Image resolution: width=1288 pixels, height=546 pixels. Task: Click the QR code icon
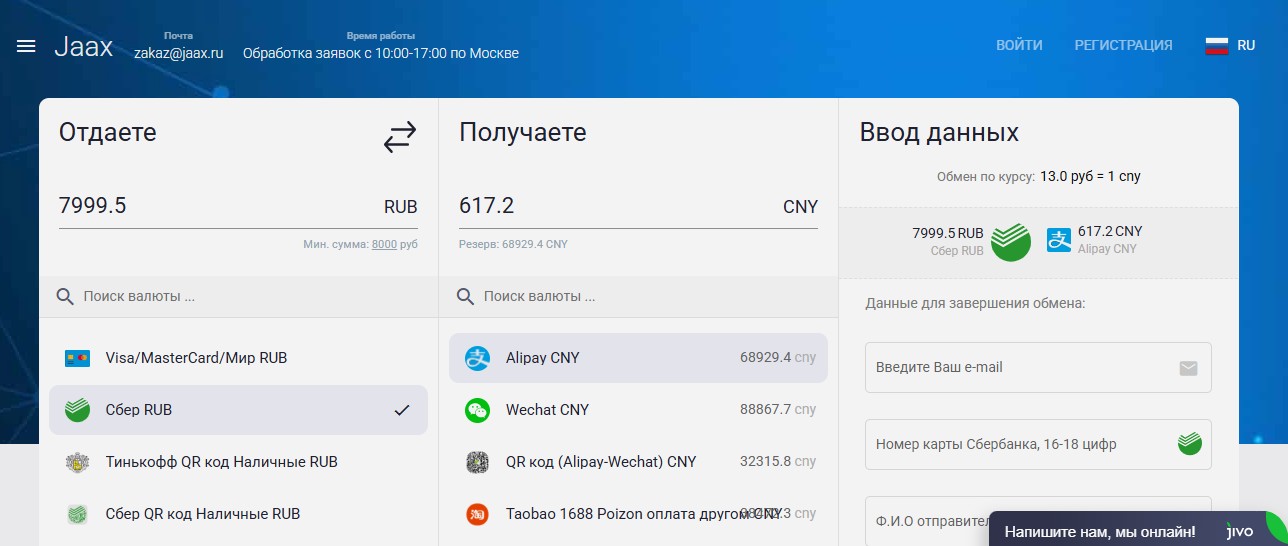(x=477, y=462)
